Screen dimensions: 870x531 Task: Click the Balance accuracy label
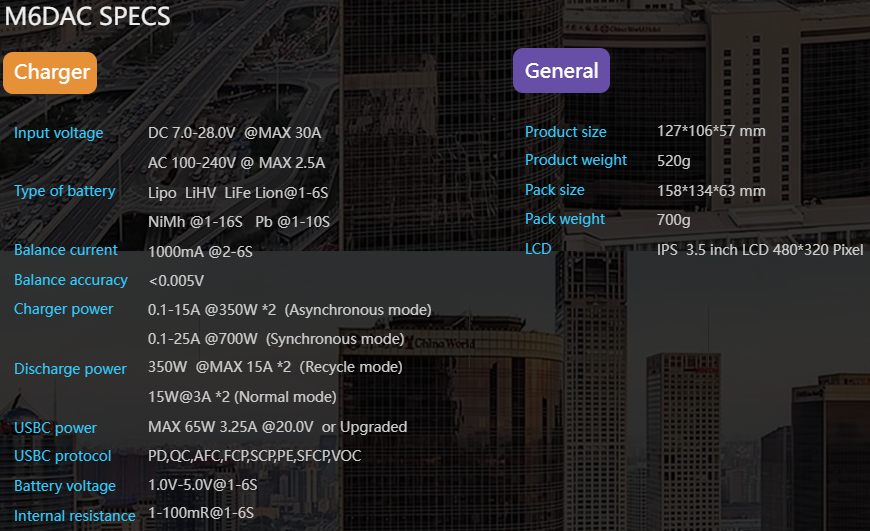pyautogui.click(x=70, y=280)
